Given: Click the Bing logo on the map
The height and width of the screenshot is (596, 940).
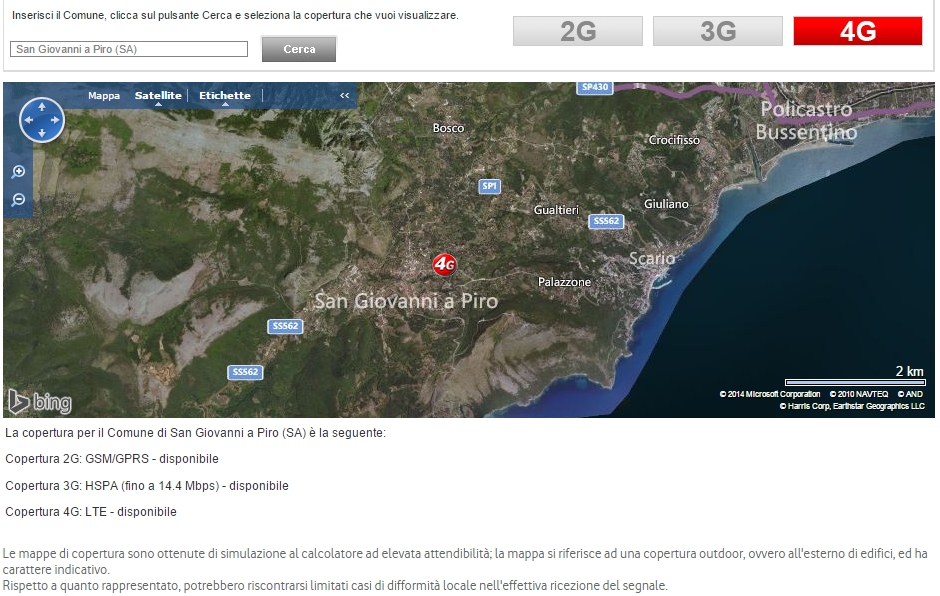Looking at the screenshot, I should pos(40,402).
